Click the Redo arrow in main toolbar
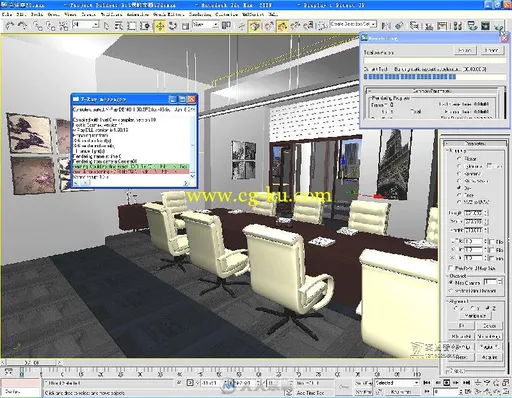Viewport: 512px width, 398px height. 22,25
